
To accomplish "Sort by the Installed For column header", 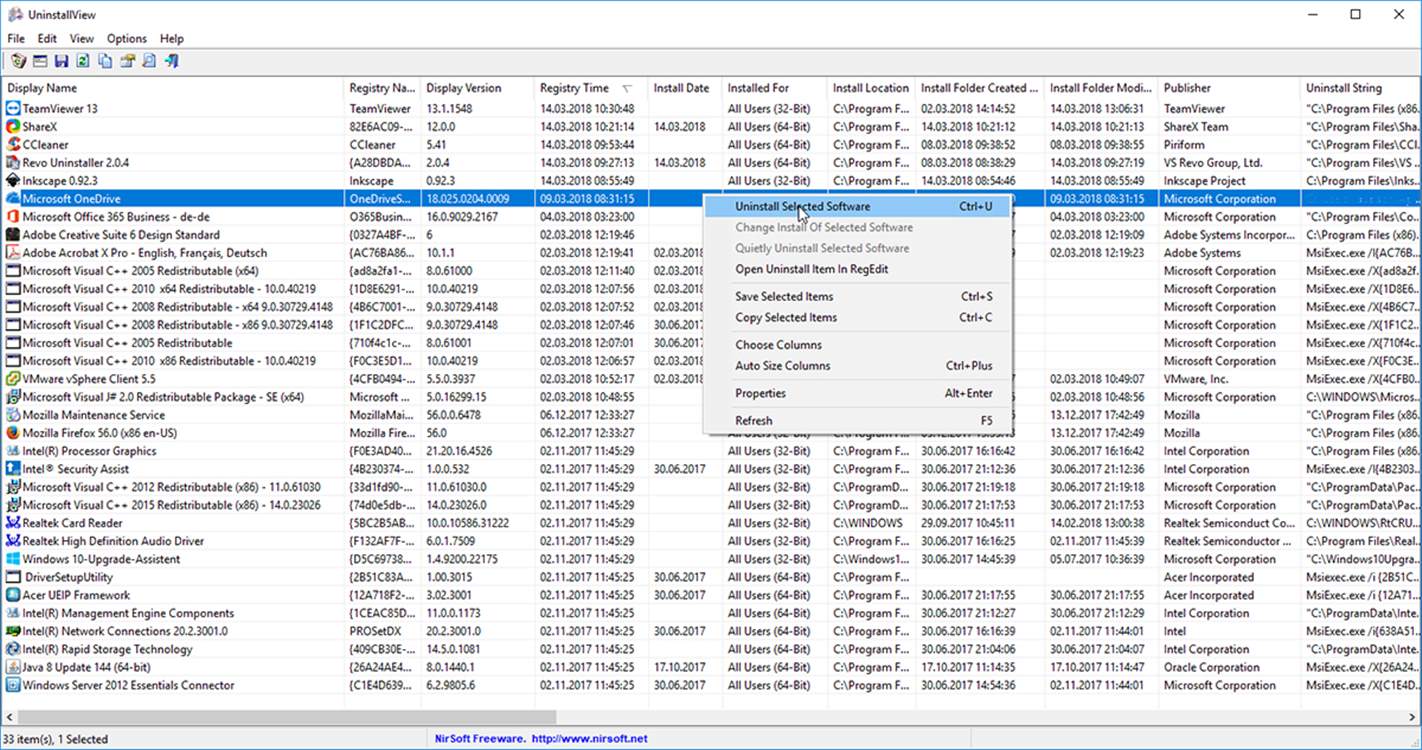I will (775, 88).
